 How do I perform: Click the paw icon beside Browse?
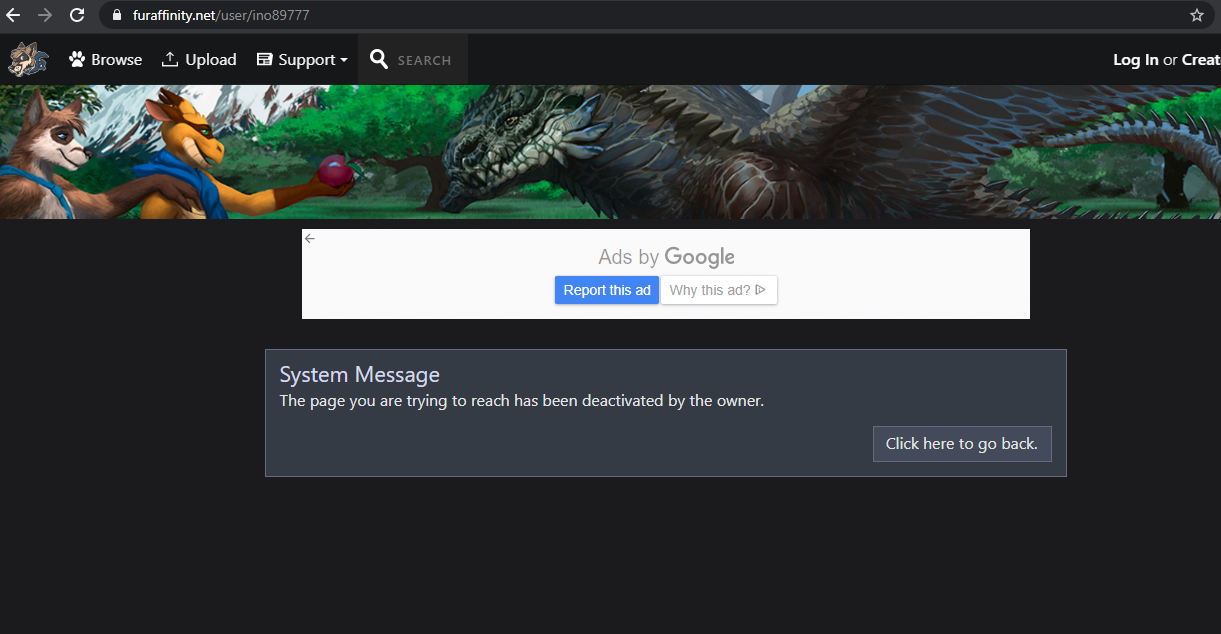tap(77, 59)
